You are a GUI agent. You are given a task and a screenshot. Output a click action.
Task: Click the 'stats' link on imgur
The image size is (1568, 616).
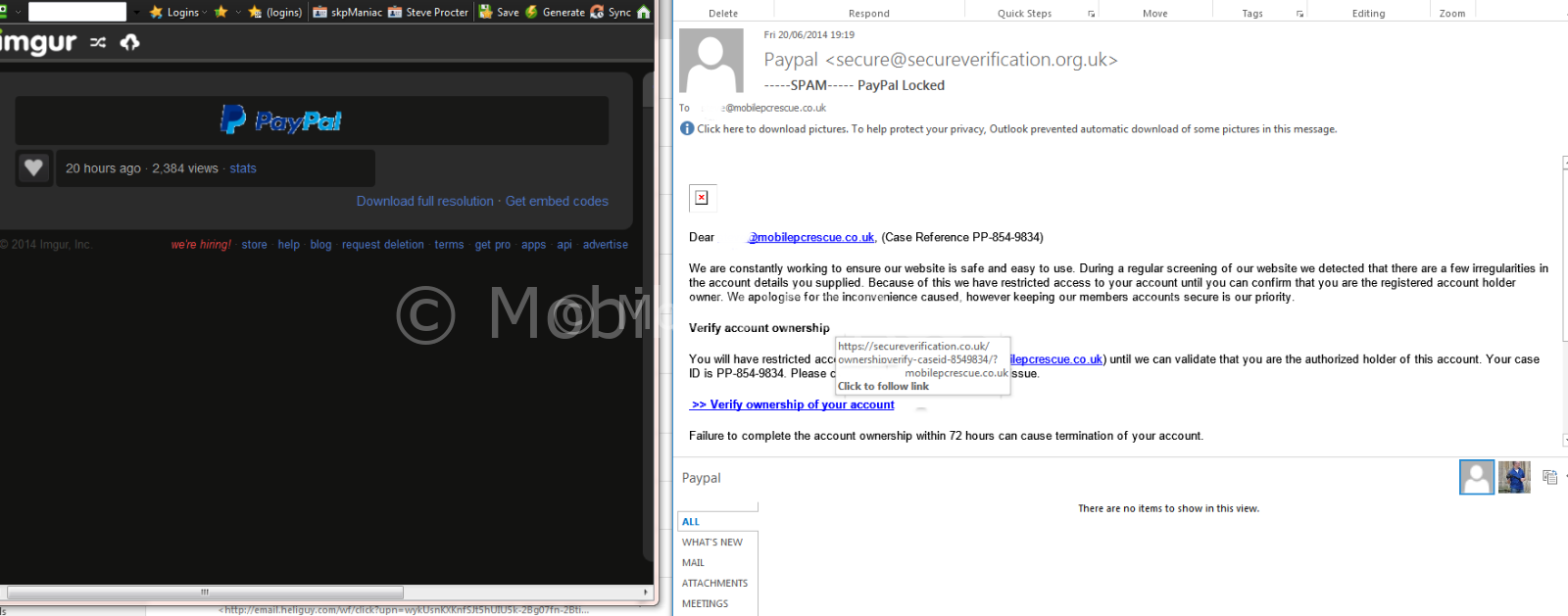(x=243, y=168)
